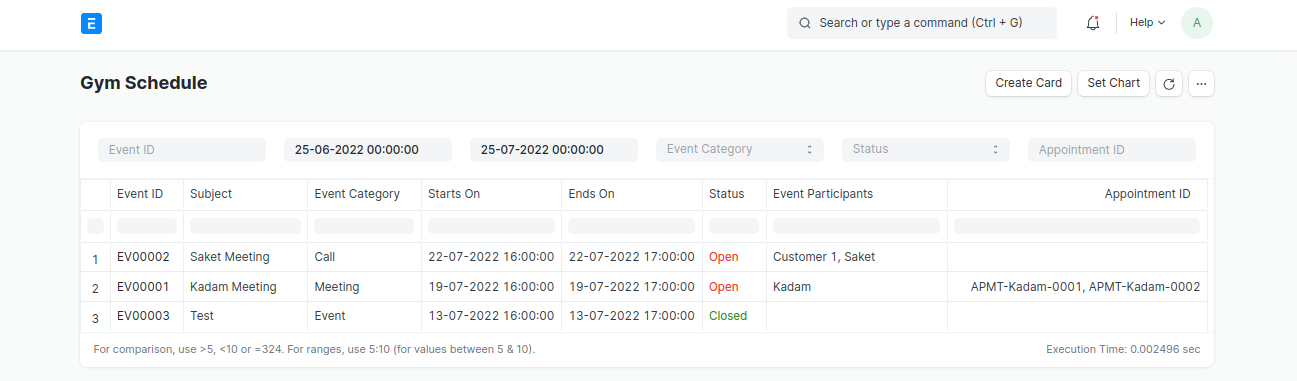Open the notifications bell
1297x381 pixels.
[x=1092, y=23]
